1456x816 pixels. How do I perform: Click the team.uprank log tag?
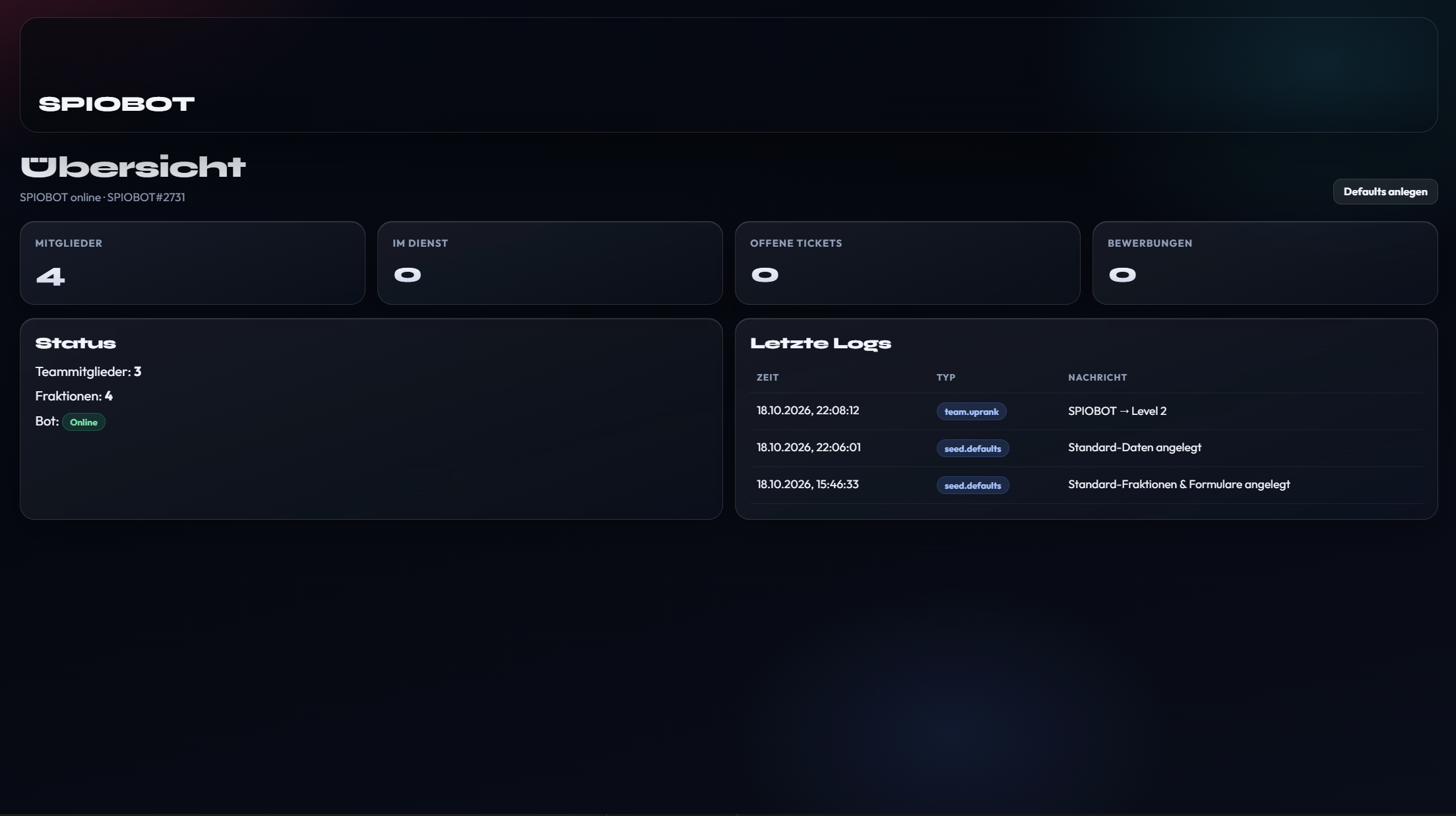pos(971,412)
